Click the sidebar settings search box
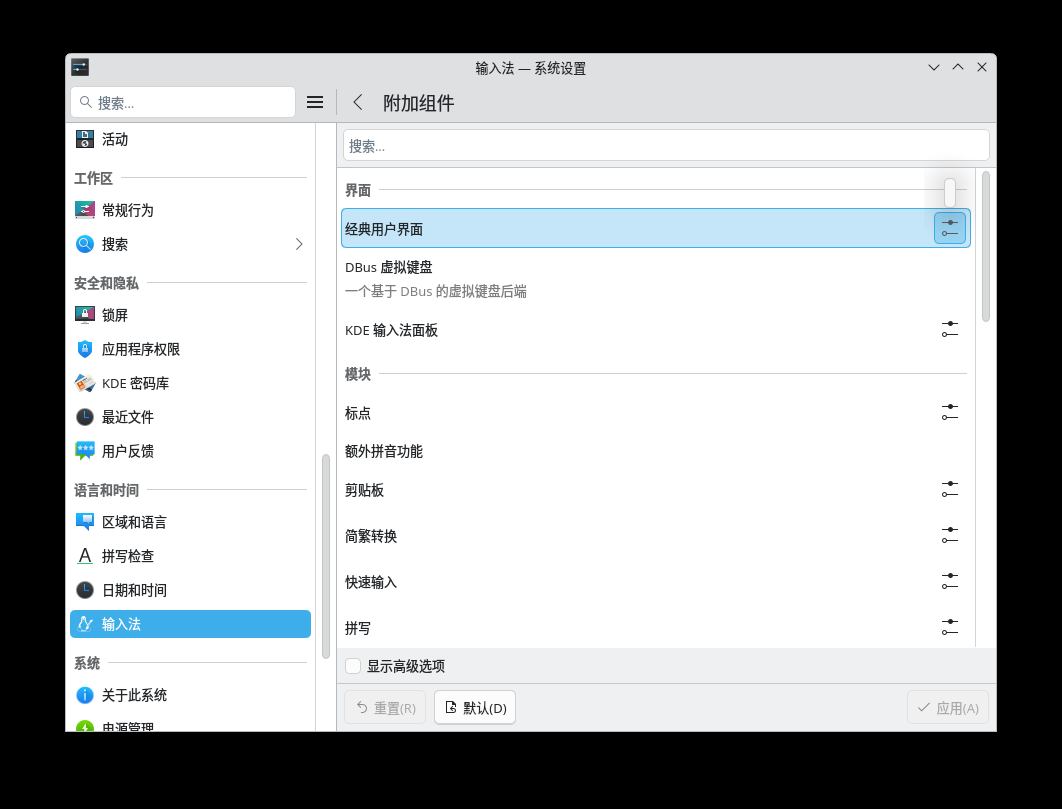The width and height of the screenshot is (1062, 809). pyautogui.click(x=183, y=102)
